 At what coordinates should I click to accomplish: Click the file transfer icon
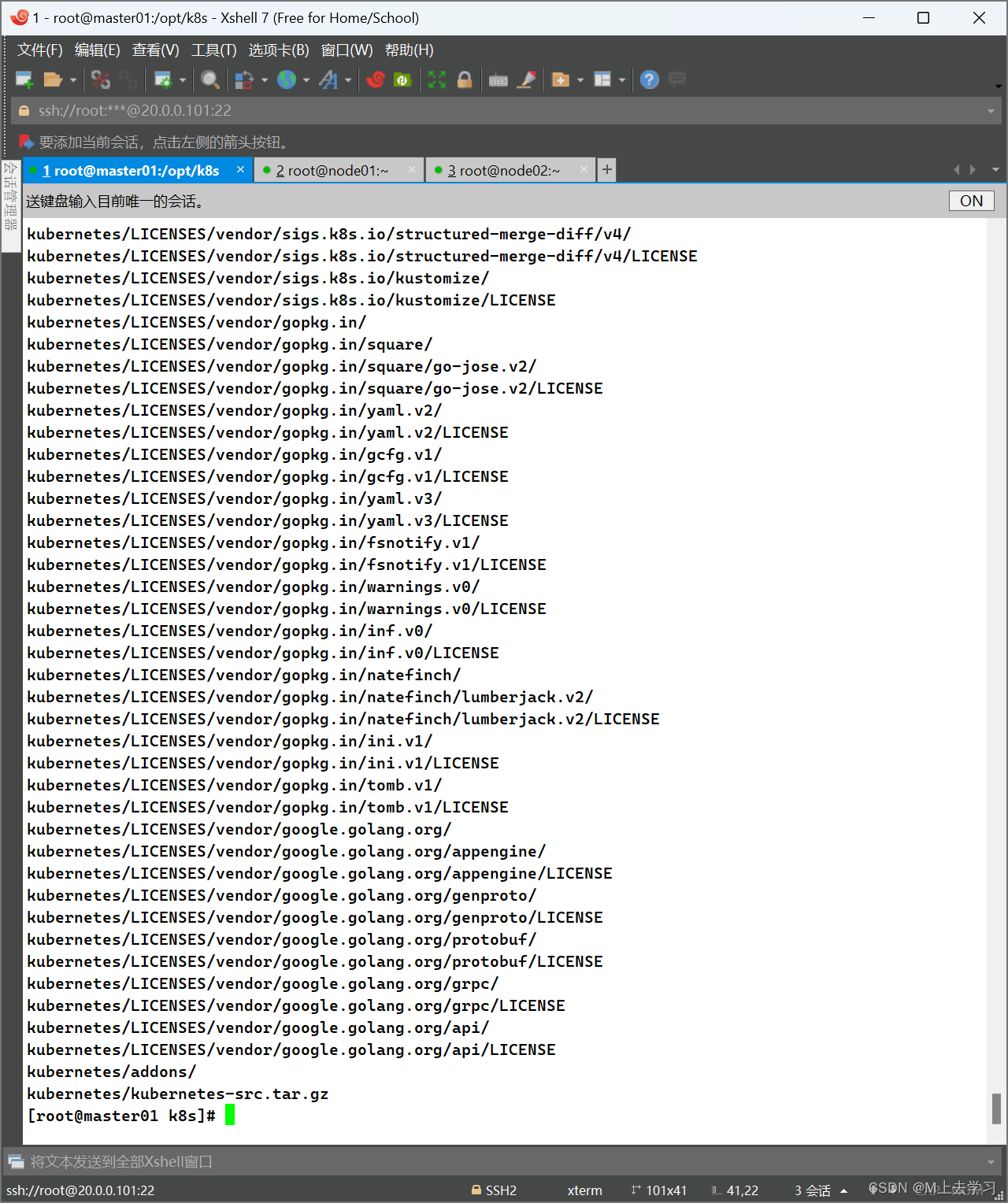(244, 80)
